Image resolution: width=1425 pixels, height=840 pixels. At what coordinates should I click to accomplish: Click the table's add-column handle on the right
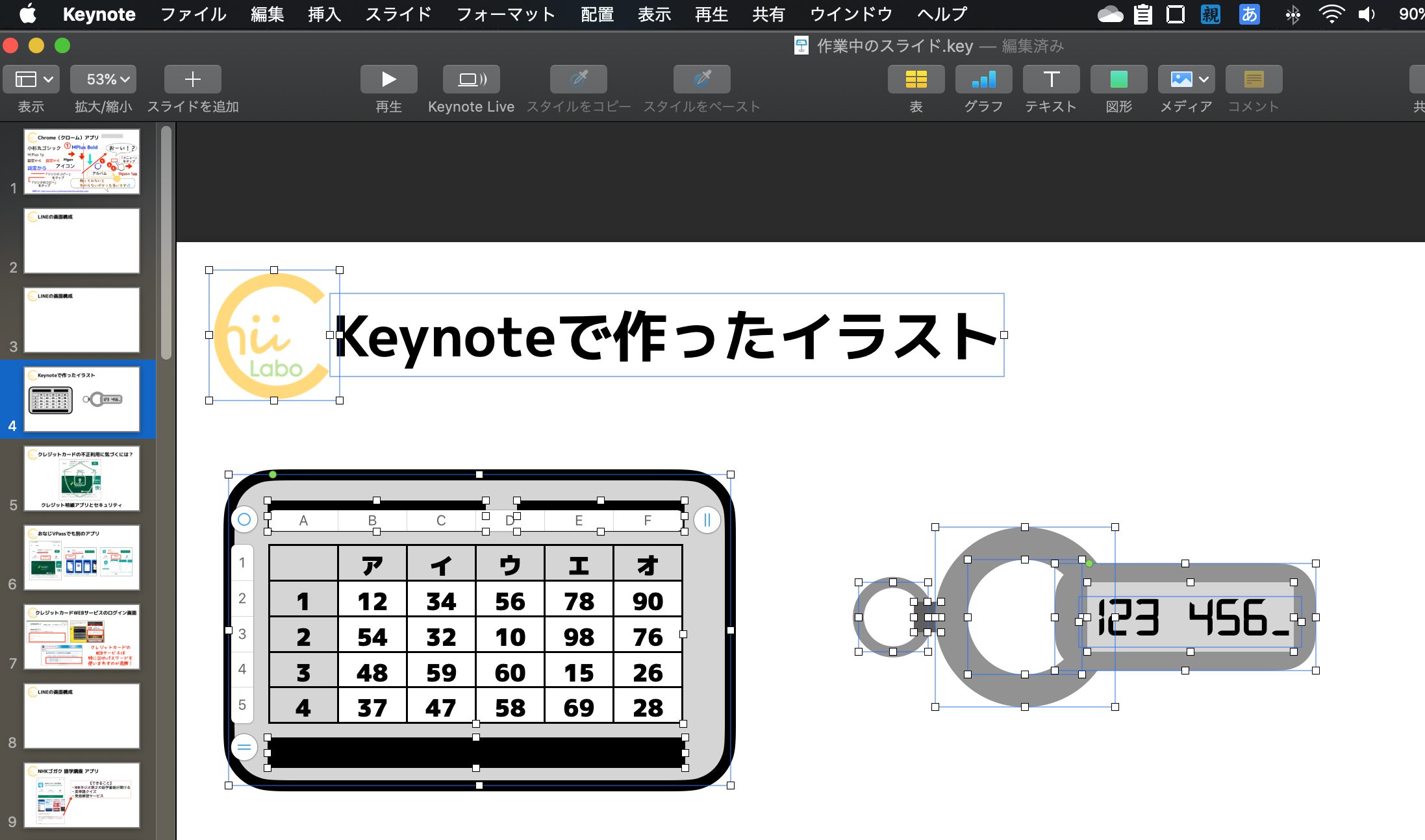pyautogui.click(x=707, y=519)
